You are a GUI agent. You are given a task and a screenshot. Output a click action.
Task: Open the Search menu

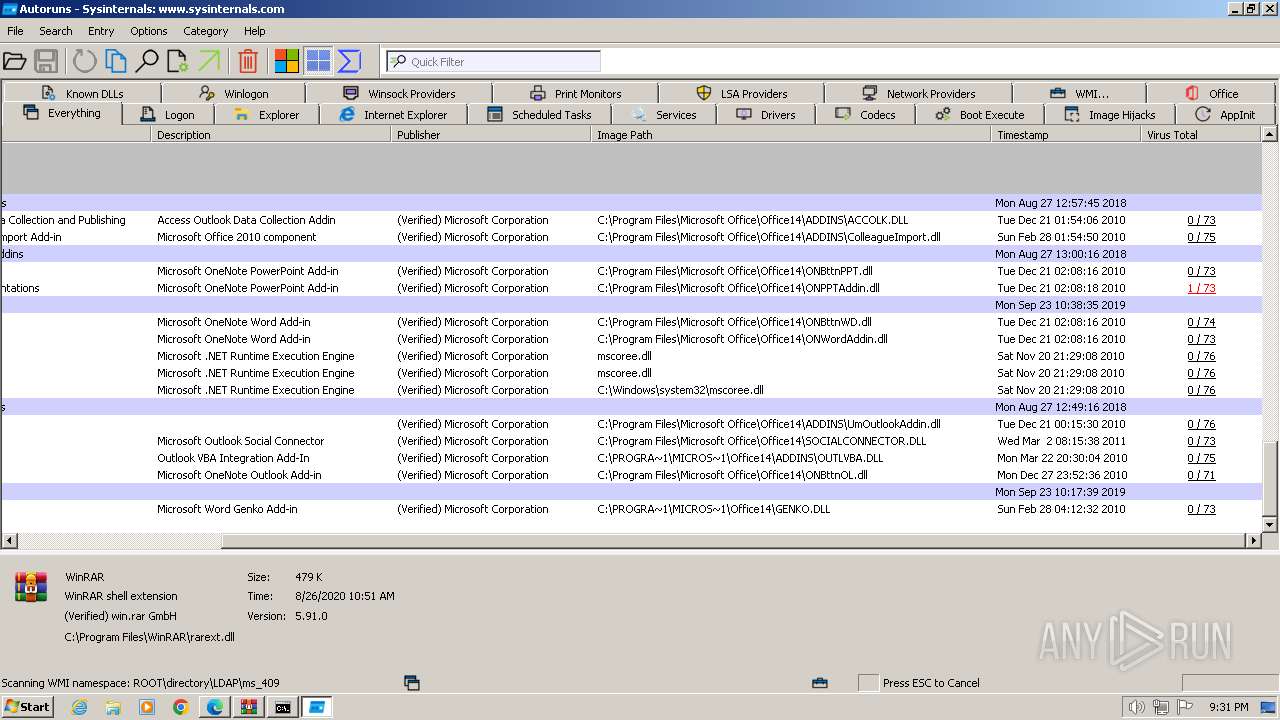(x=56, y=31)
